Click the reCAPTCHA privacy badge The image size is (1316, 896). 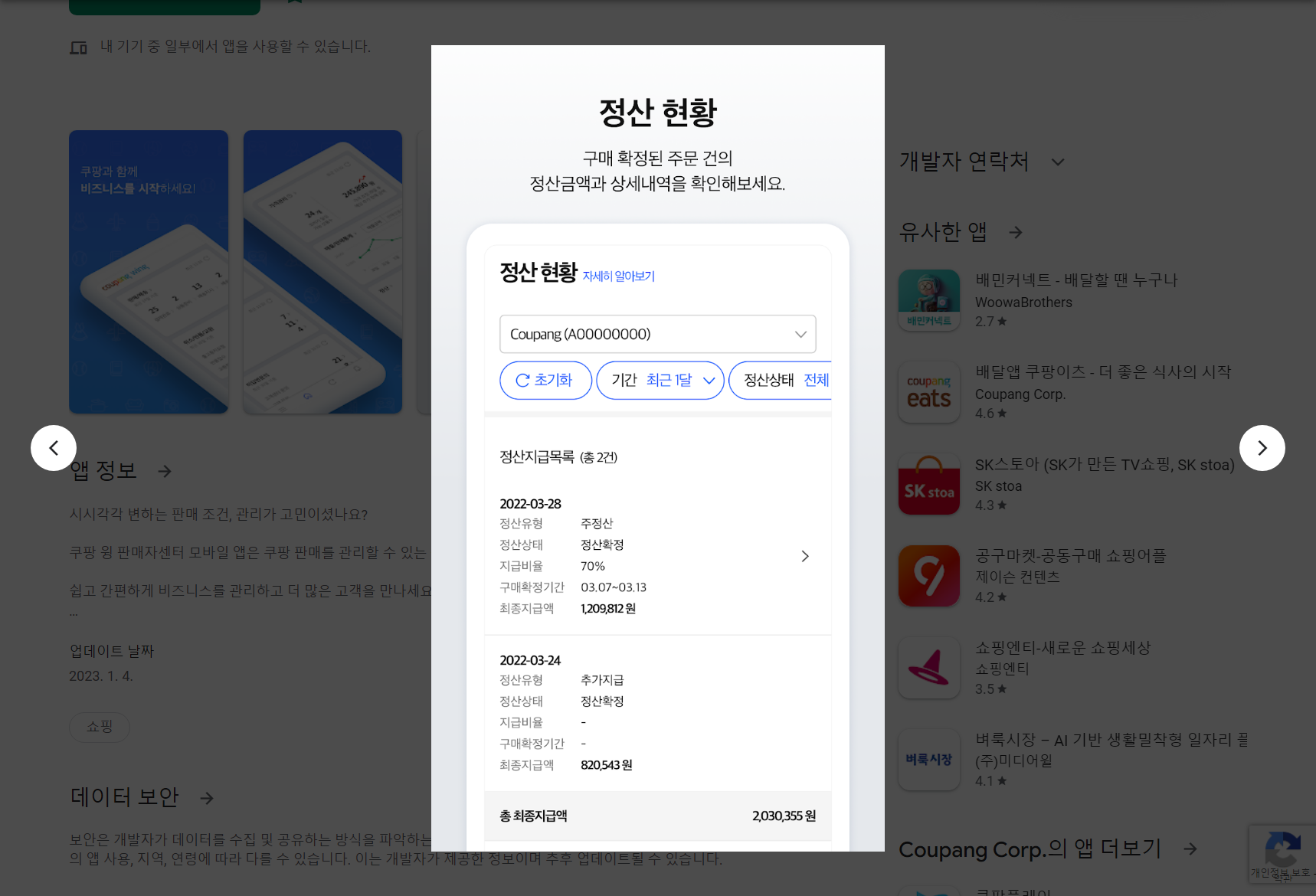[x=1284, y=853]
